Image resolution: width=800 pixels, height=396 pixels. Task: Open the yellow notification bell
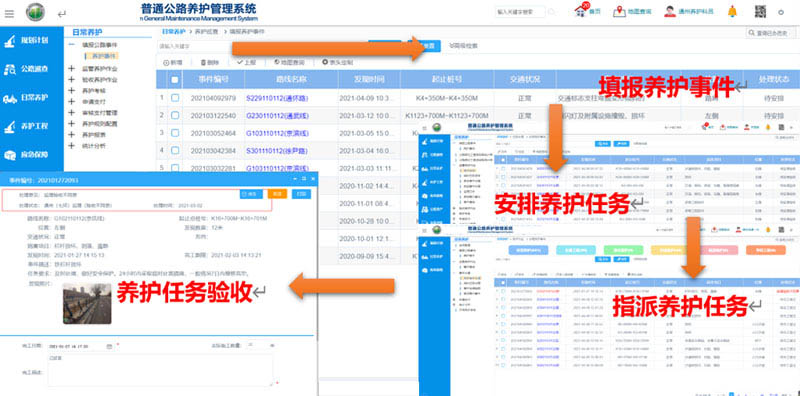[732, 11]
